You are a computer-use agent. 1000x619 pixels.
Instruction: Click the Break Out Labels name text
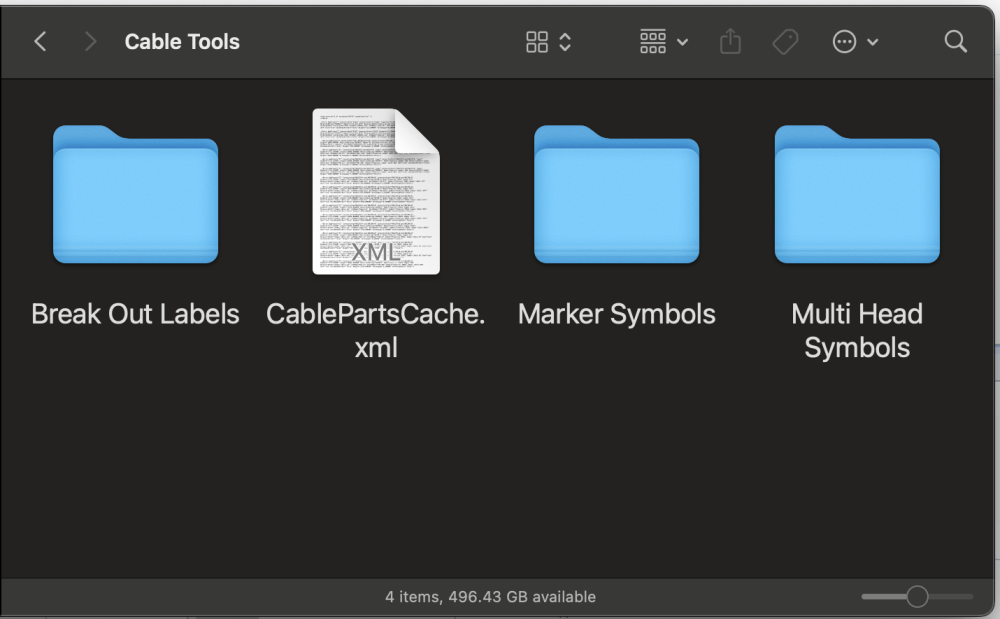(x=135, y=314)
